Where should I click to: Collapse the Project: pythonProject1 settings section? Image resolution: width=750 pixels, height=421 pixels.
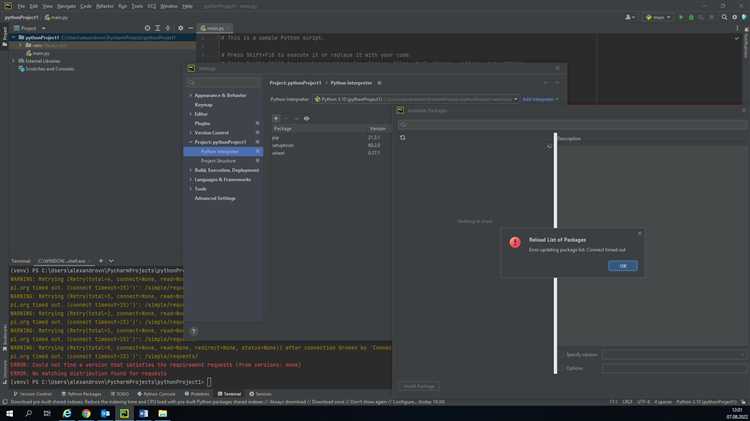(x=190, y=142)
